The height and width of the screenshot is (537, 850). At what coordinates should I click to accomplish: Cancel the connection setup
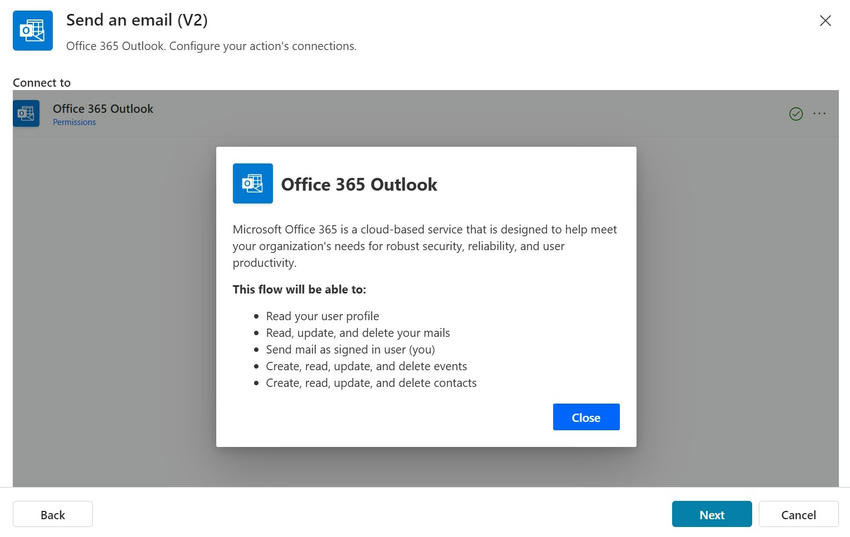[x=798, y=514]
